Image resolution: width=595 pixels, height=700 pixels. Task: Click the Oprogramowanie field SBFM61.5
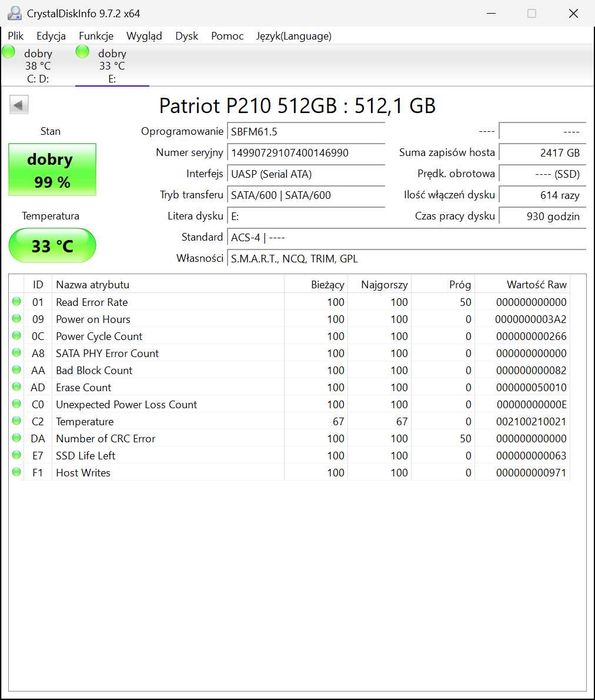click(306, 132)
